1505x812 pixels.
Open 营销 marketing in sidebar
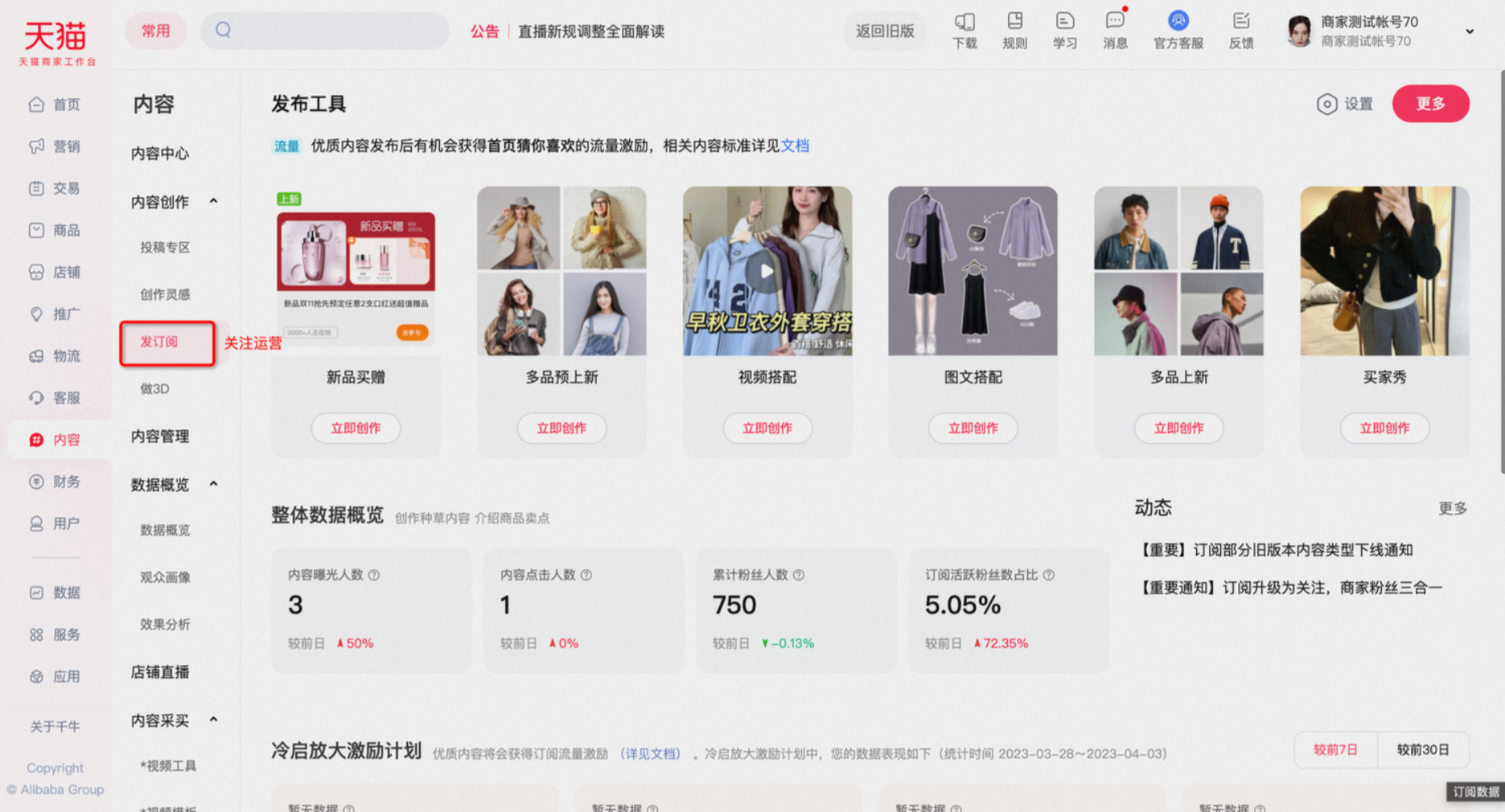tap(55, 146)
